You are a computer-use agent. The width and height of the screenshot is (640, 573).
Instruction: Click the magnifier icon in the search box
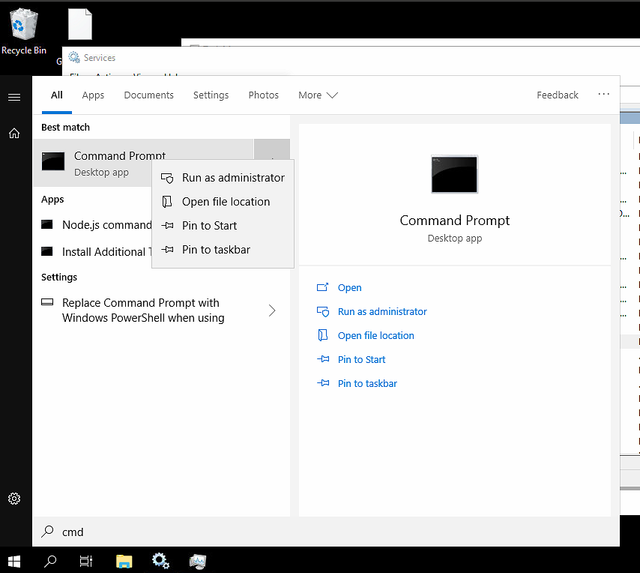pos(47,531)
